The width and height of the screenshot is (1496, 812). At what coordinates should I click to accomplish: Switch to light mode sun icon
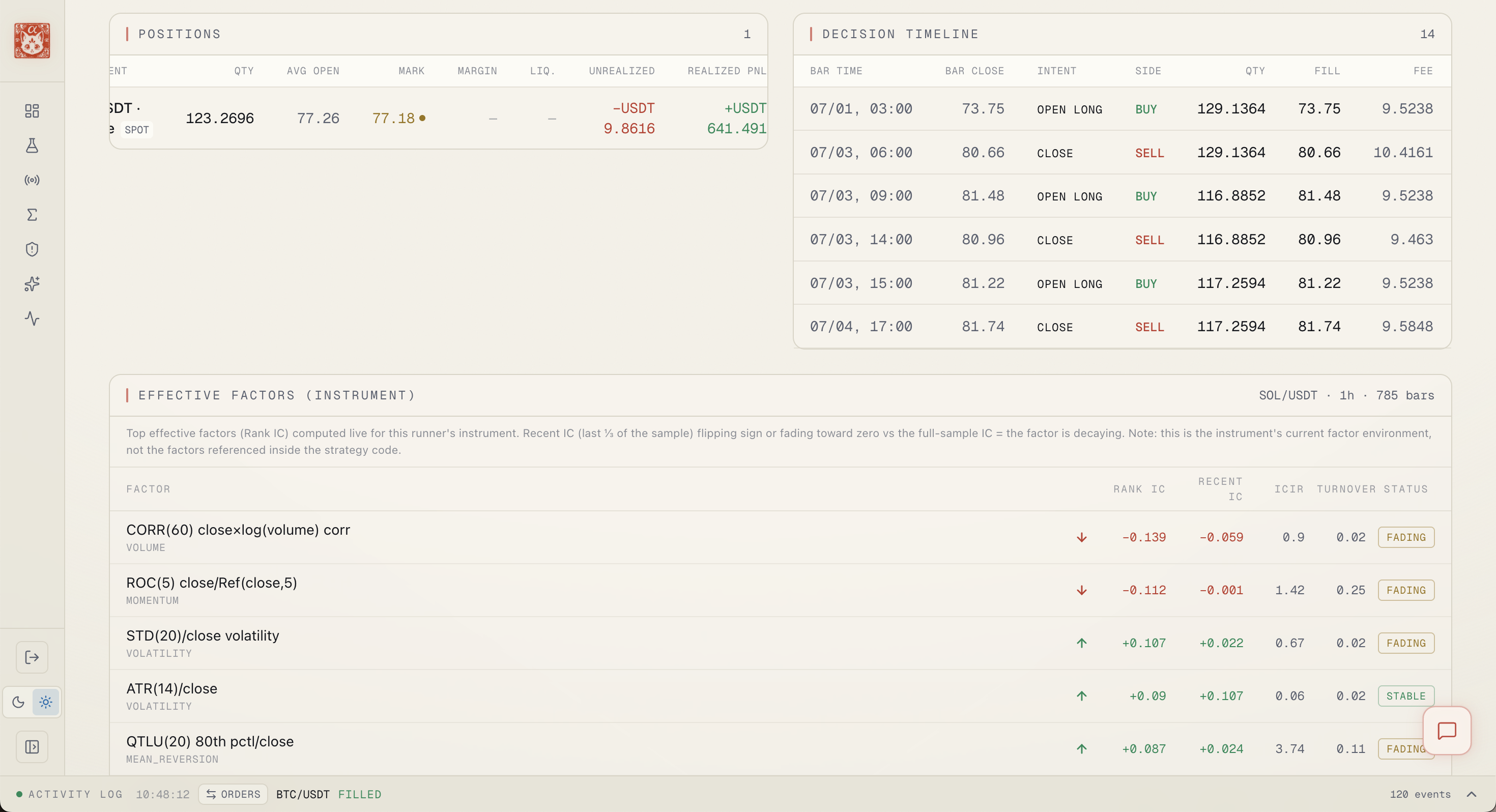(x=46, y=702)
